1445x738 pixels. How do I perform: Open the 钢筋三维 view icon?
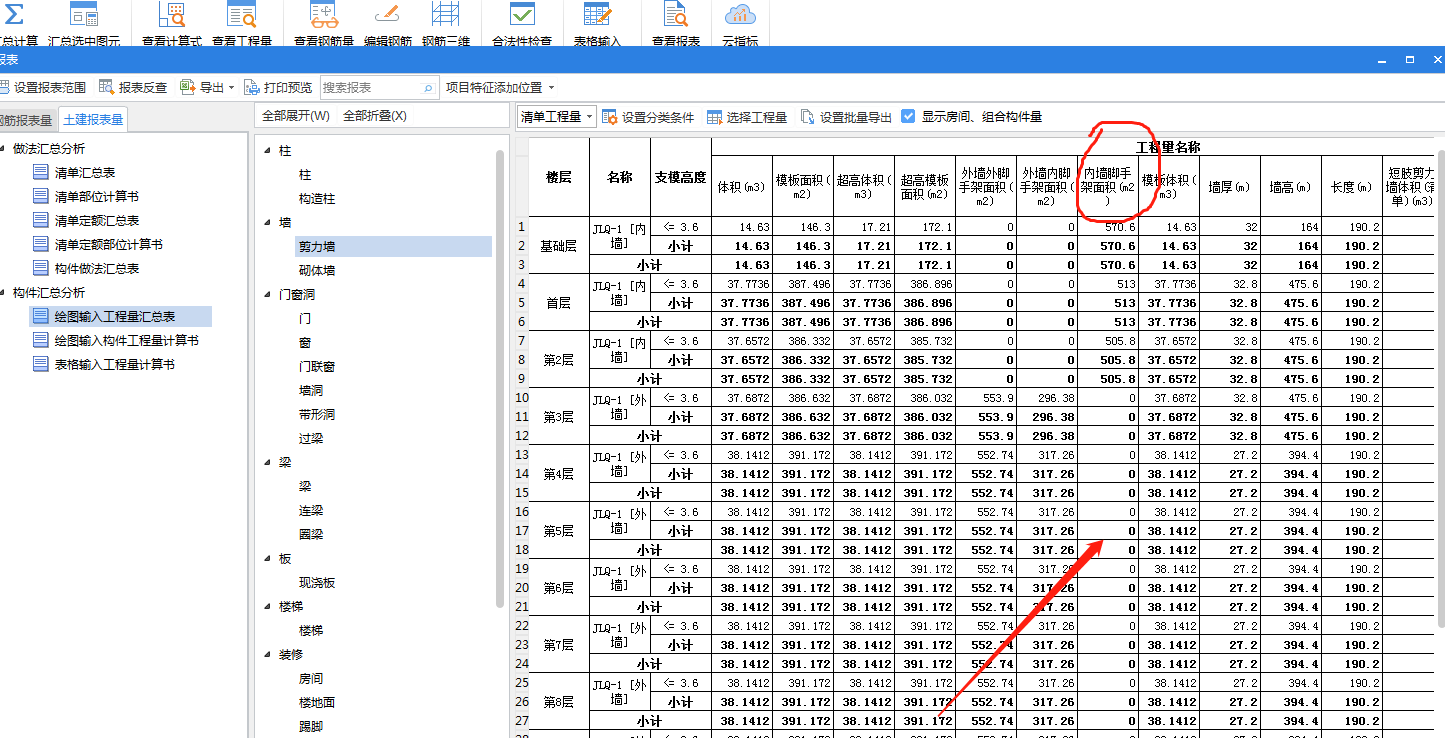(445, 14)
